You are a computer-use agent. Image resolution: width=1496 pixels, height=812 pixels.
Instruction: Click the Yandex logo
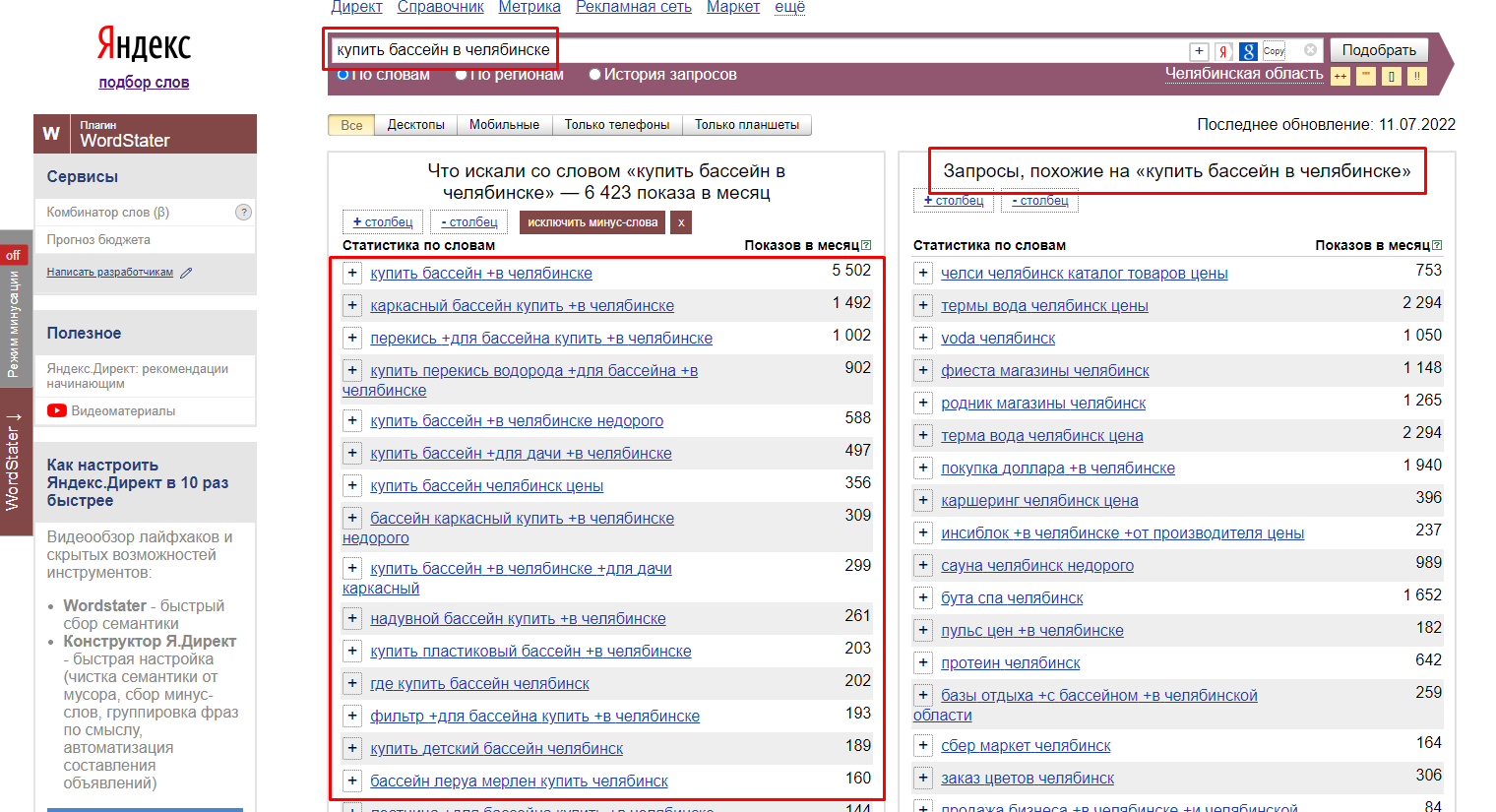(x=144, y=44)
